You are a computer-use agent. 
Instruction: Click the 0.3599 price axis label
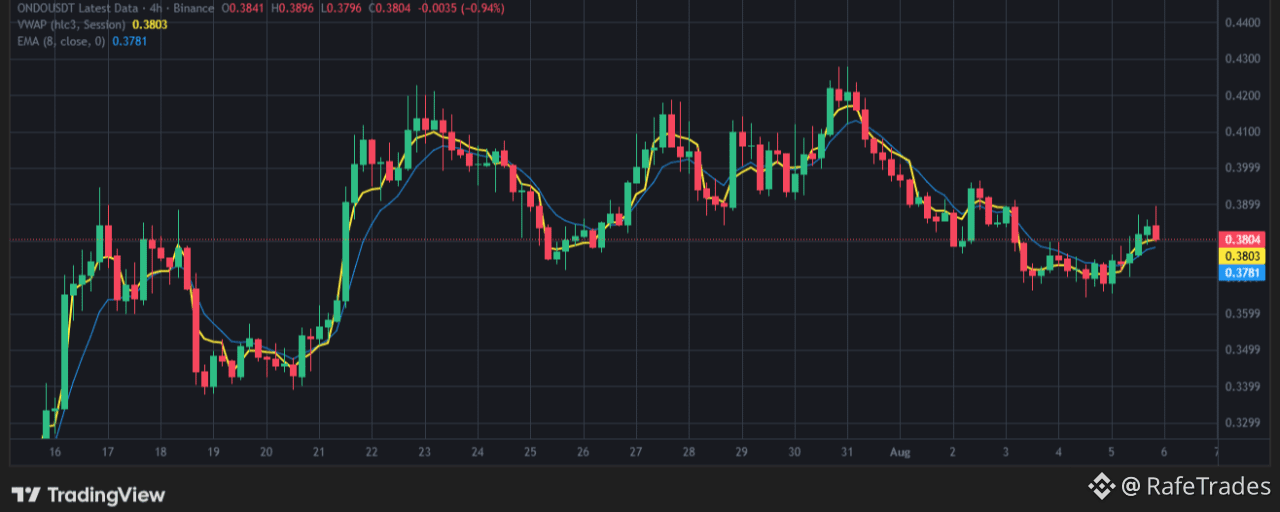point(1244,314)
